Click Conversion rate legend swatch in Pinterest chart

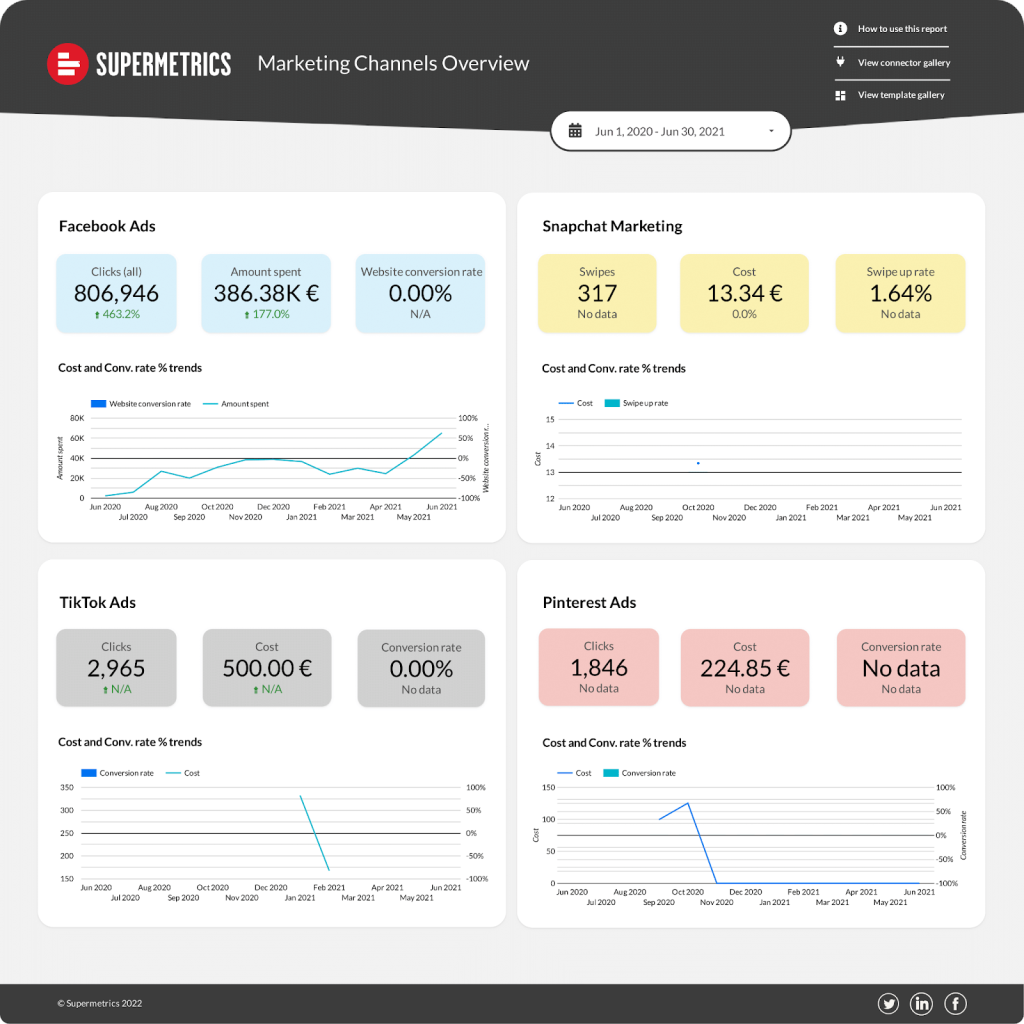(611, 773)
